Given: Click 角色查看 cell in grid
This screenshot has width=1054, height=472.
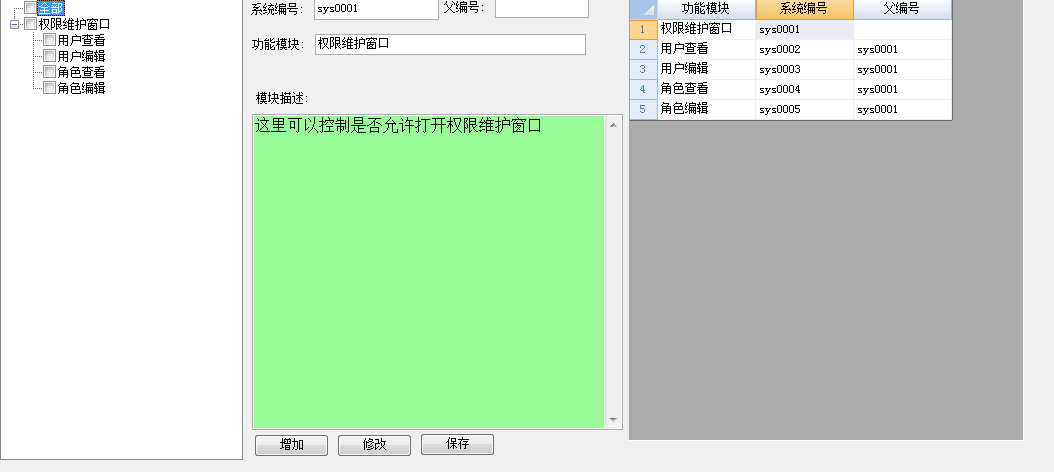Looking at the screenshot, I should tap(706, 89).
